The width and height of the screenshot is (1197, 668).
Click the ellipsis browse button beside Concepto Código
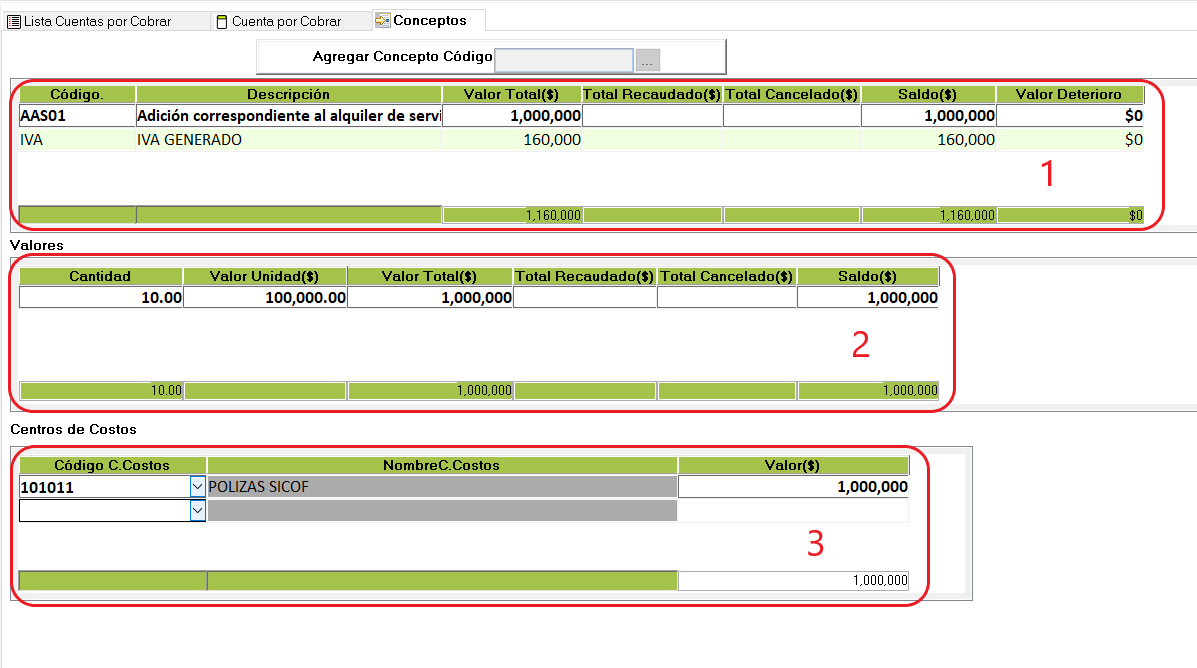pos(647,61)
